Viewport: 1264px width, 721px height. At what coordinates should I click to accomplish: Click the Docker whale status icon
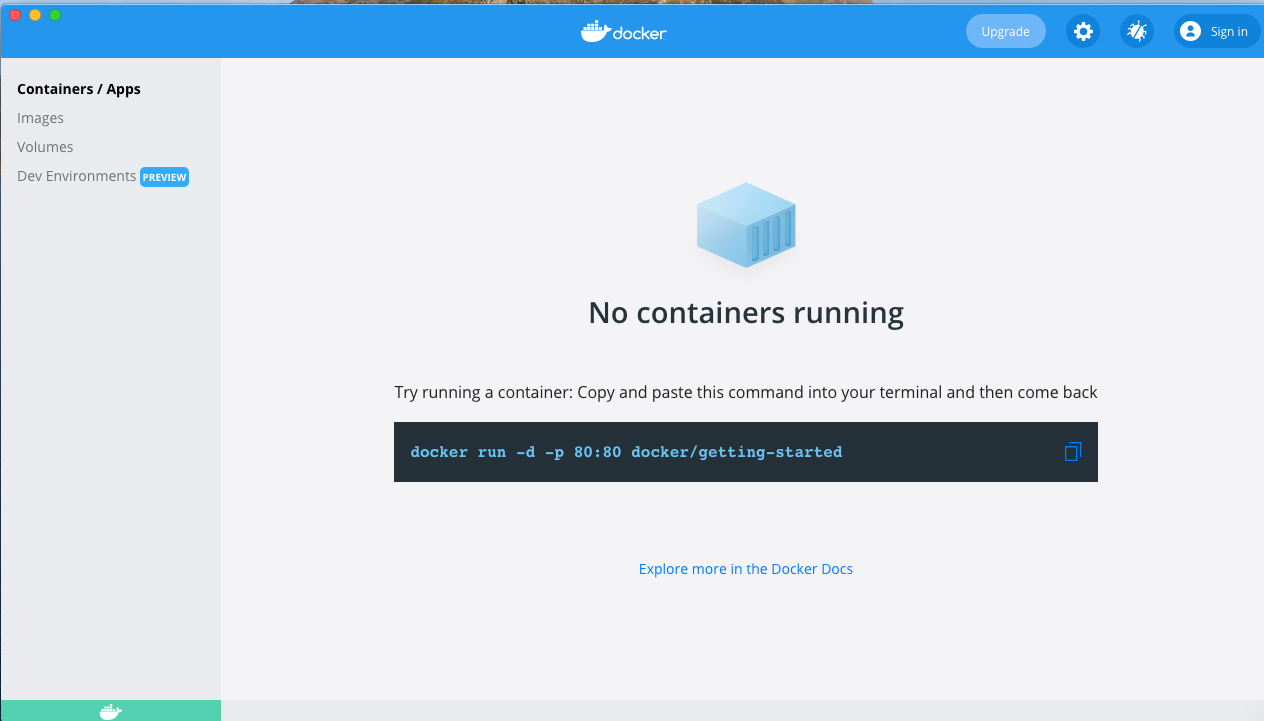point(111,711)
